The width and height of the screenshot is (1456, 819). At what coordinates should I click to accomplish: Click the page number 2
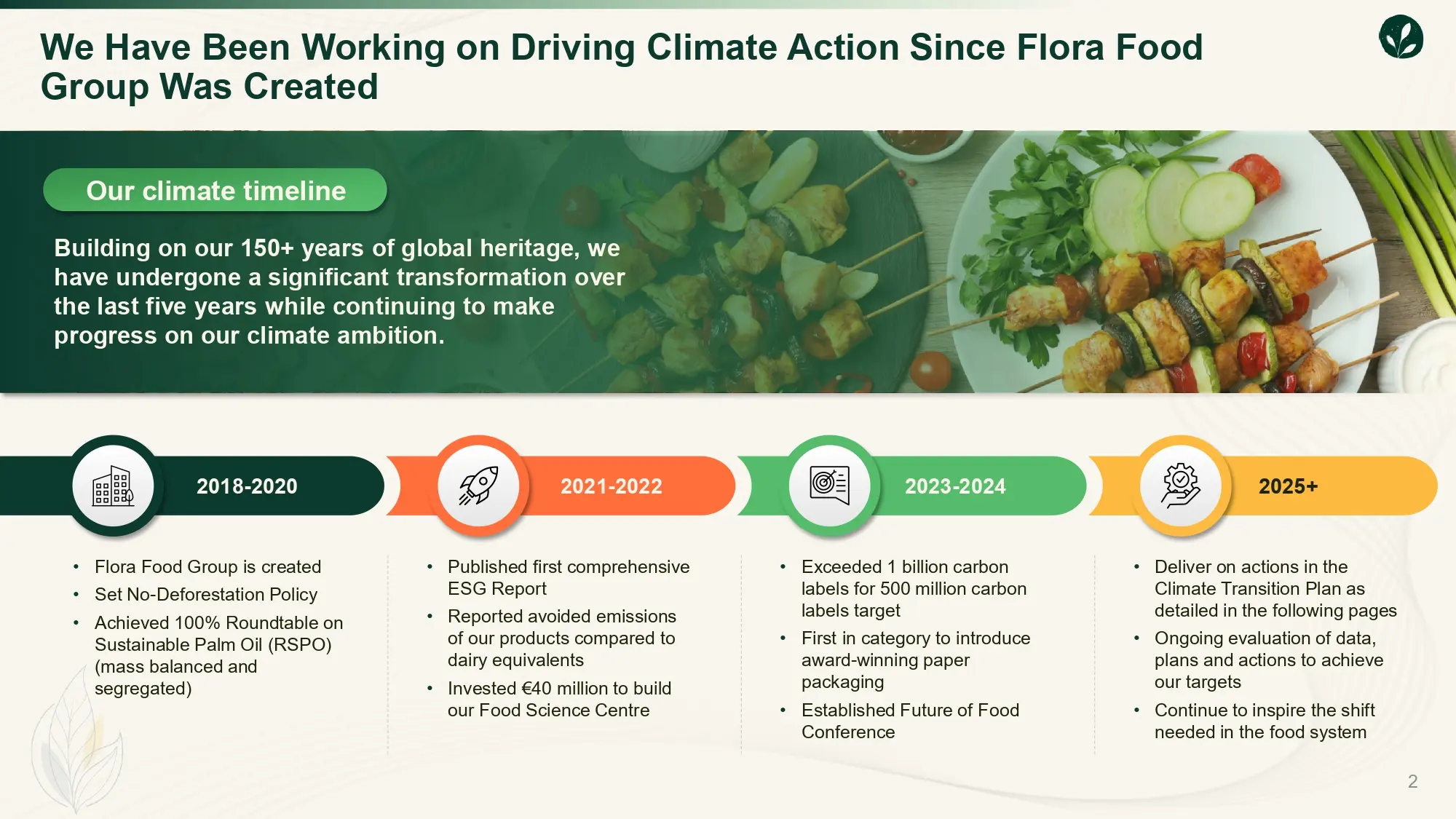(x=1412, y=781)
